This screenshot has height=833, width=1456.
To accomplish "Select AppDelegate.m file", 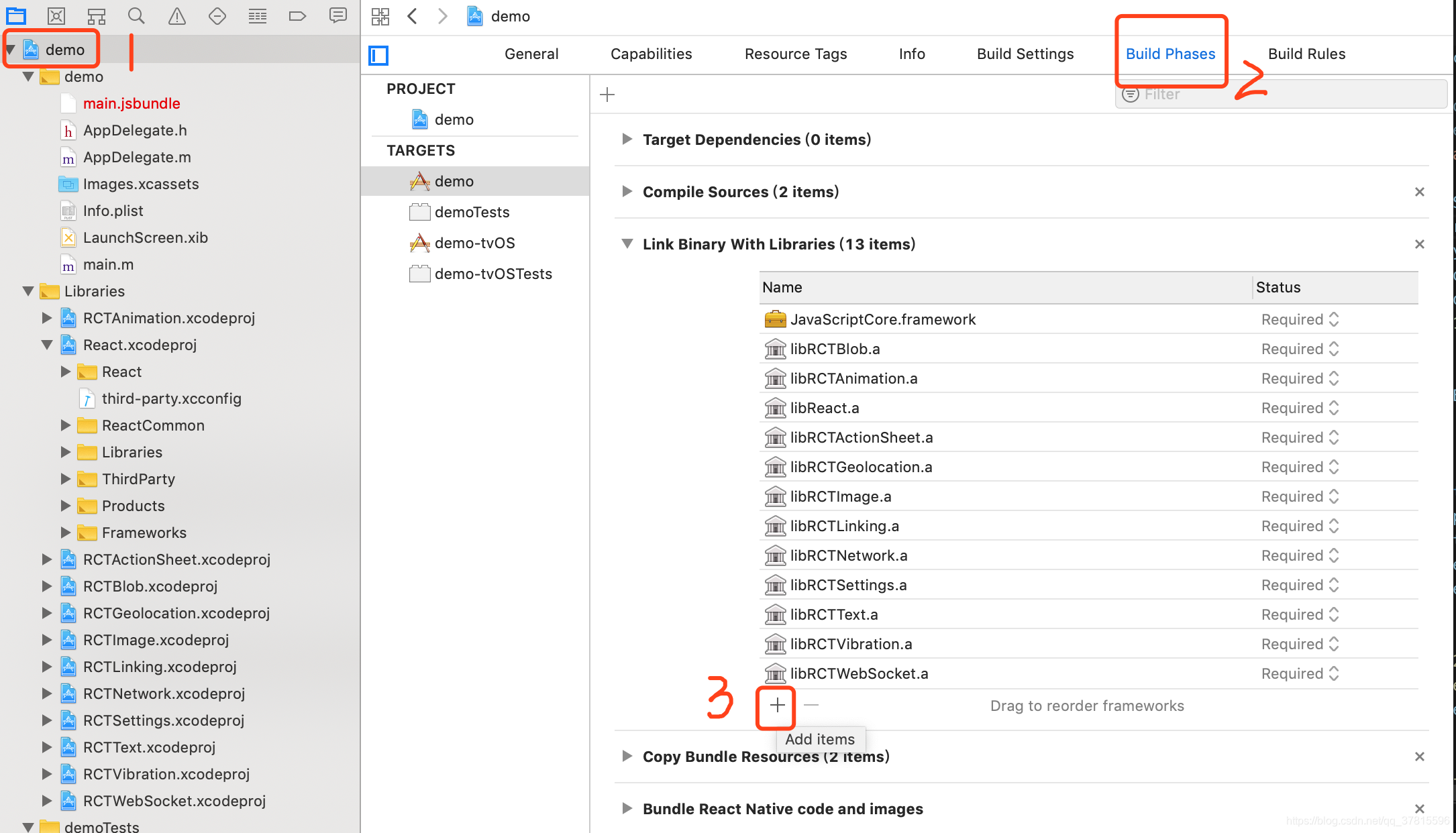I will pyautogui.click(x=137, y=157).
